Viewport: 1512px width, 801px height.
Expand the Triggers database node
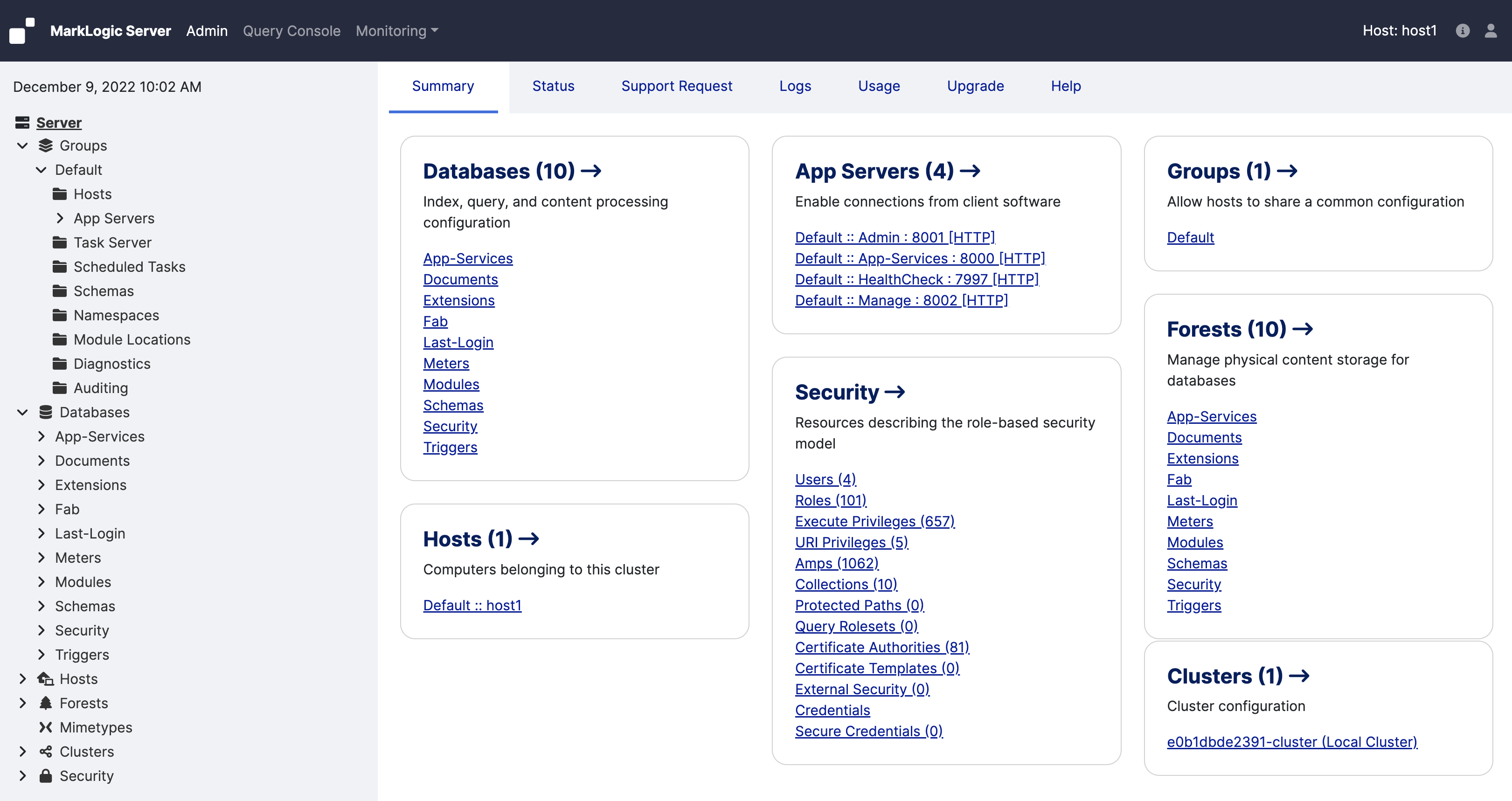click(41, 654)
